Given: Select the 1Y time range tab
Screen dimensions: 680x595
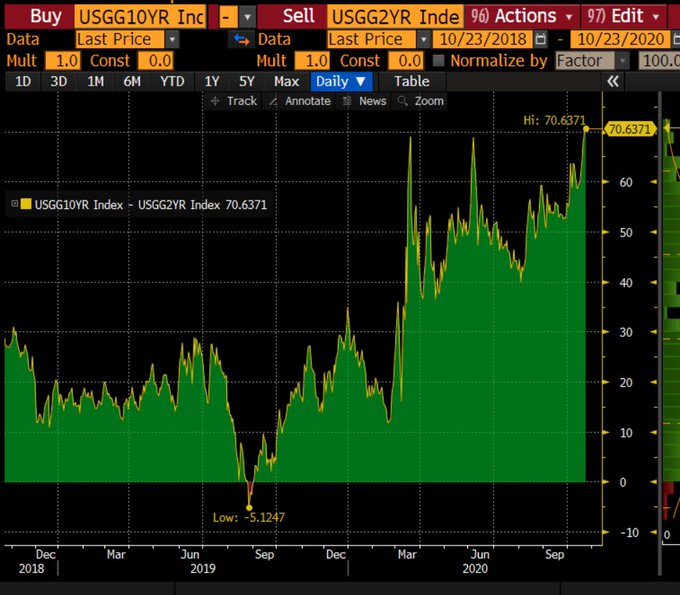Looking at the screenshot, I should [212, 81].
